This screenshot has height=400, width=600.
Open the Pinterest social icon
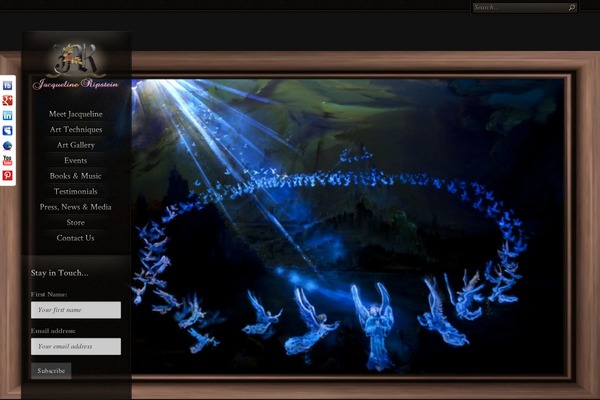pos(7,175)
